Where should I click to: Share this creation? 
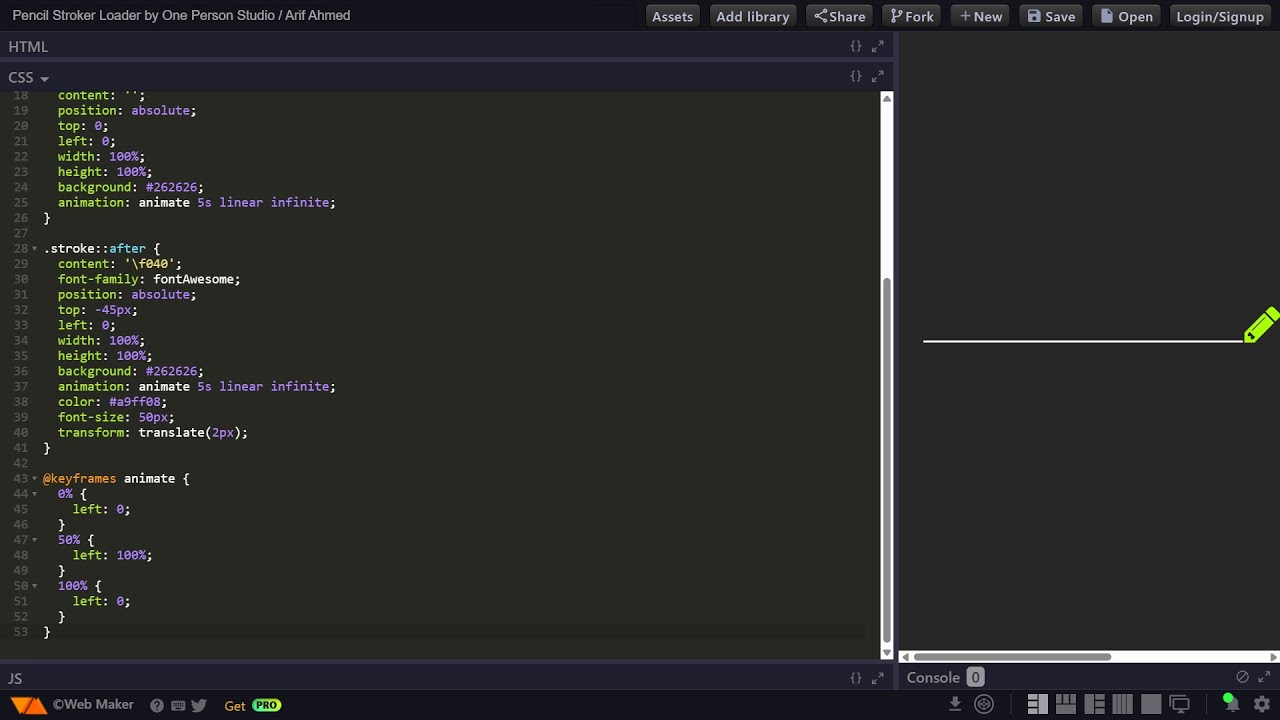point(840,16)
